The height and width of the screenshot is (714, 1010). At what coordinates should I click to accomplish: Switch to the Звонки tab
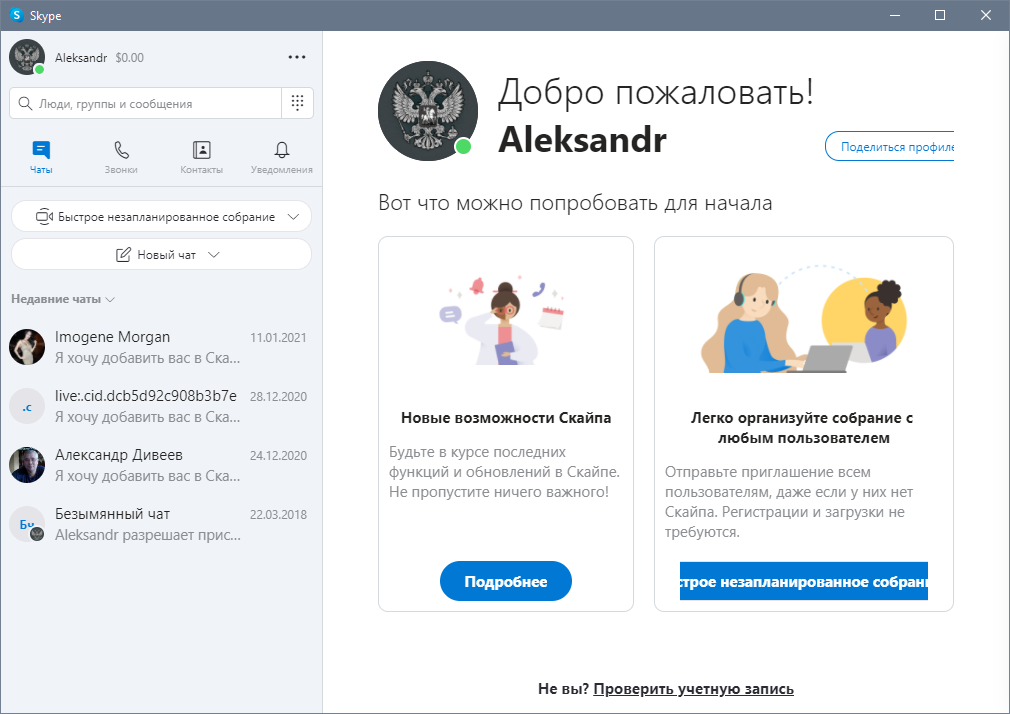pyautogui.click(x=121, y=158)
